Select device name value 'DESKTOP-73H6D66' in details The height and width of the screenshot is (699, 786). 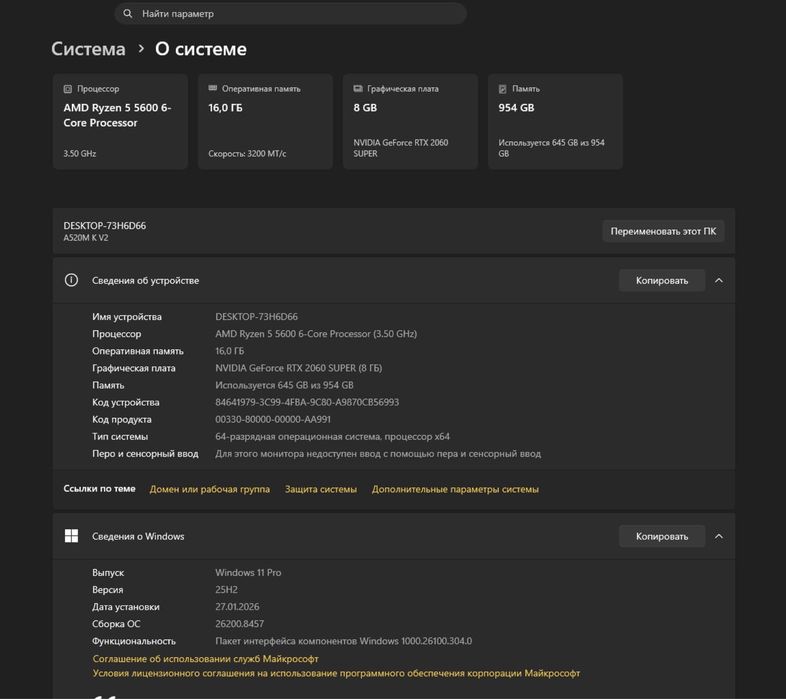[x=256, y=316]
